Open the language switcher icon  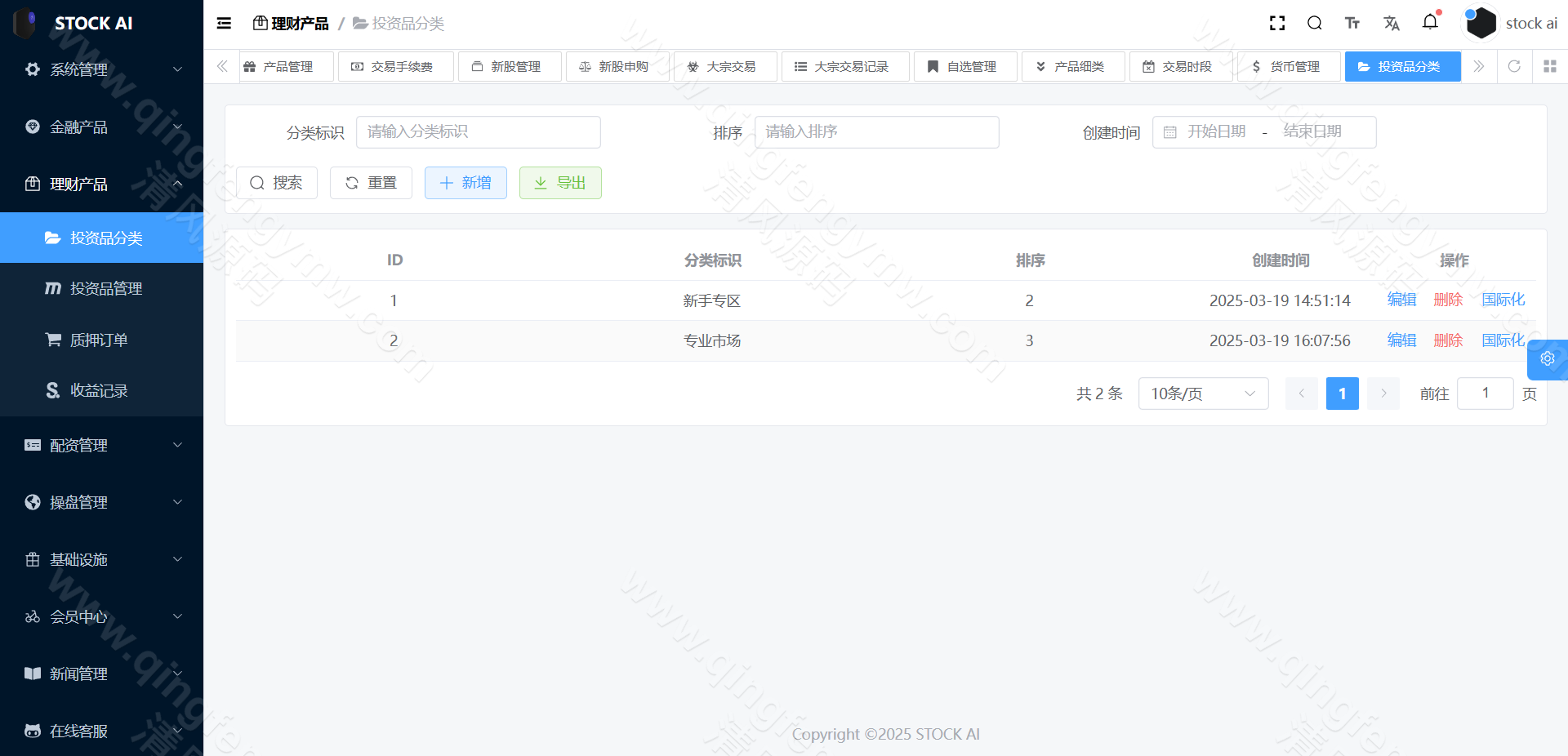(x=1391, y=23)
